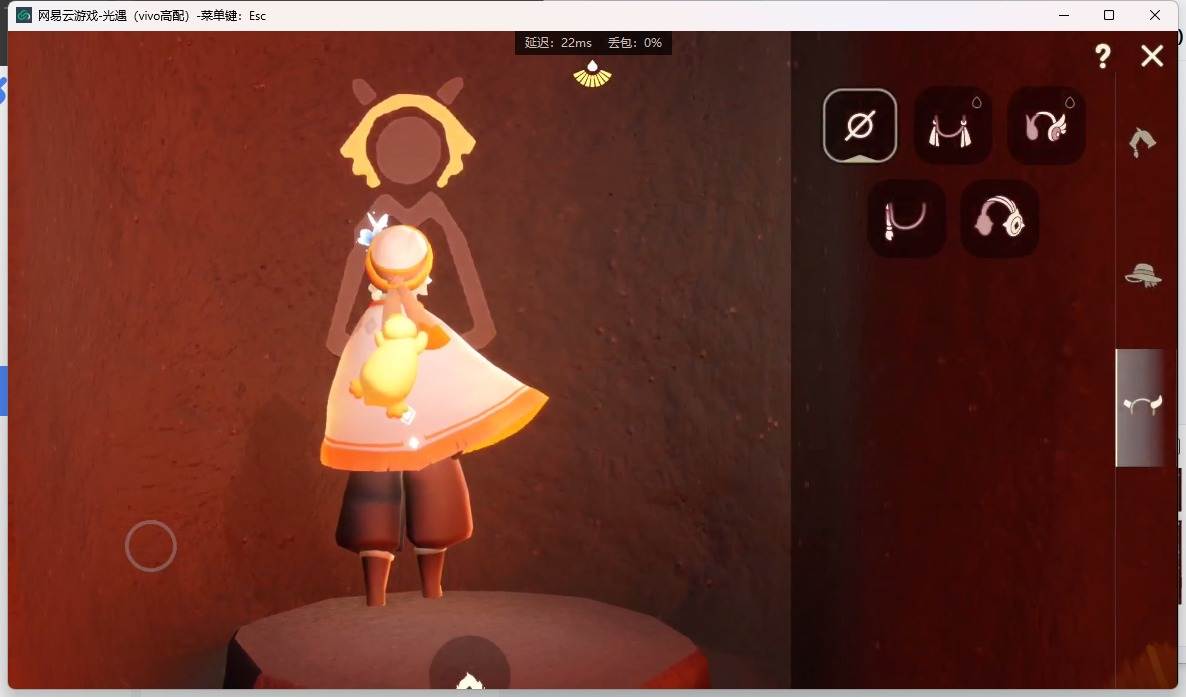Close the cloud game window

(x=1155, y=15)
